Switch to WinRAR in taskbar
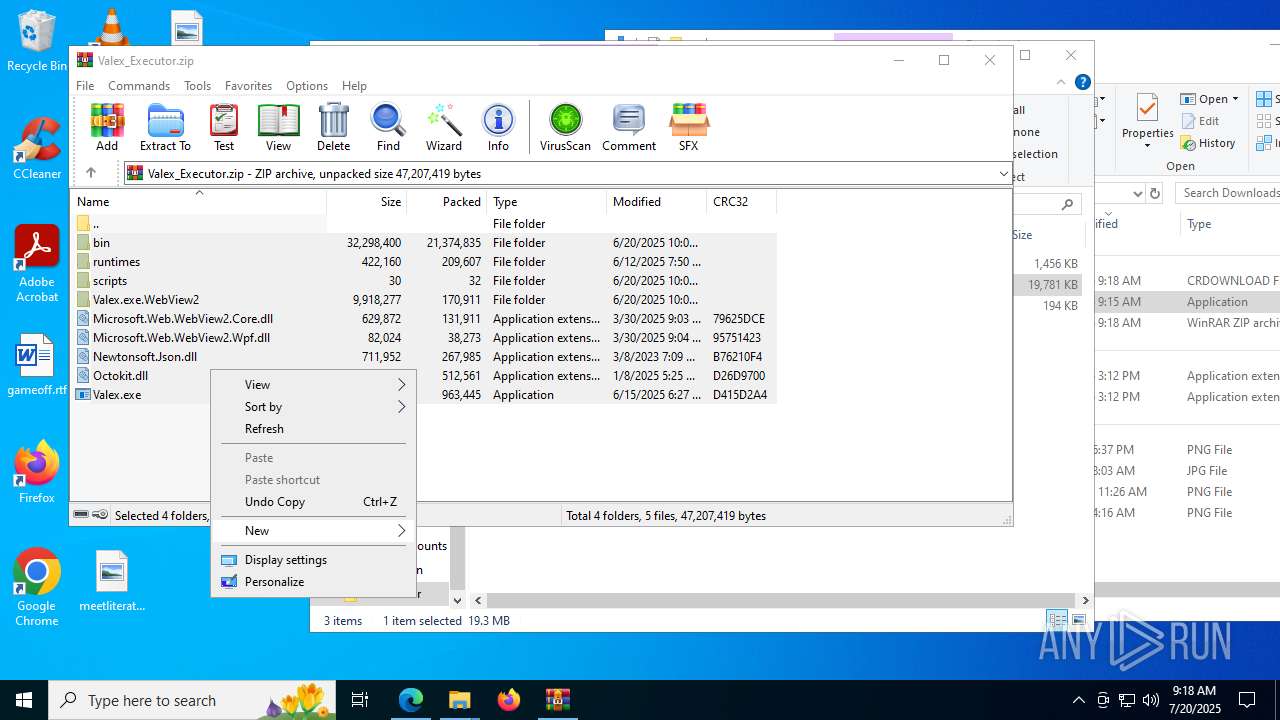 (558, 700)
